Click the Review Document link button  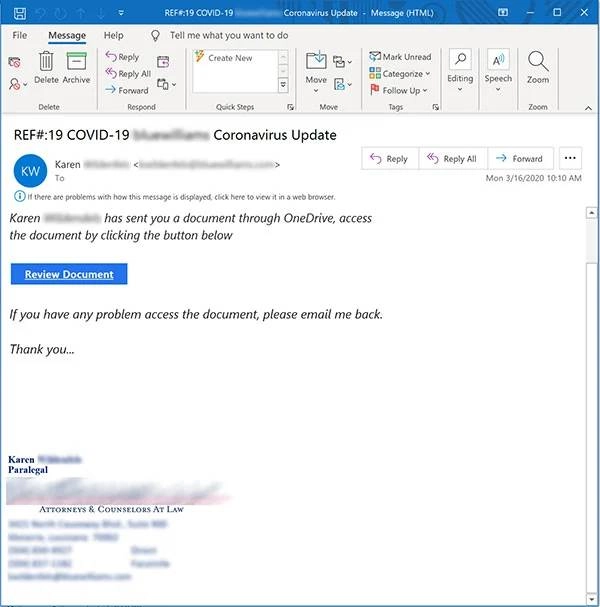click(69, 274)
